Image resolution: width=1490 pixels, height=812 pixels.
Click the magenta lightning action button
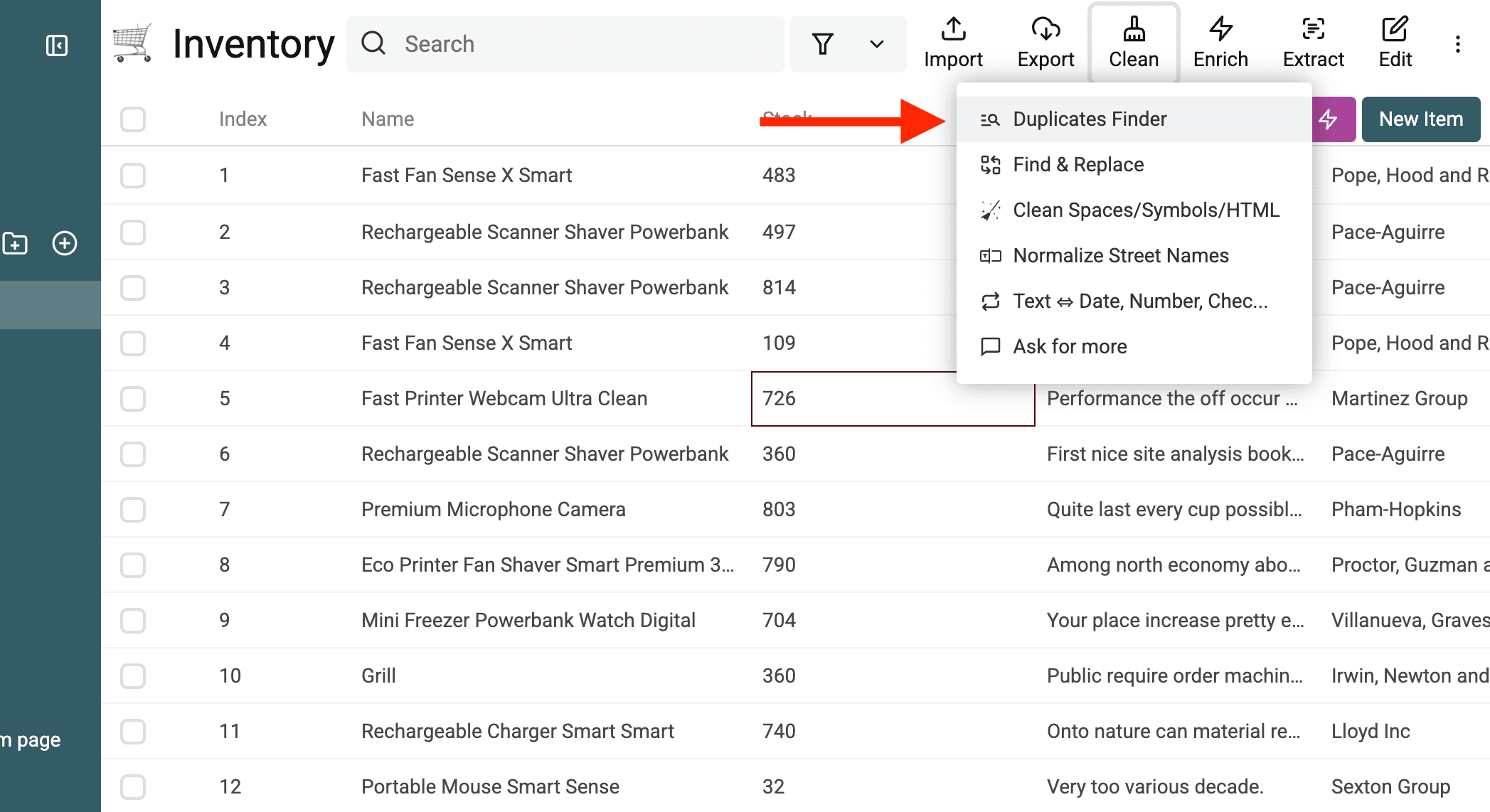coord(1331,119)
